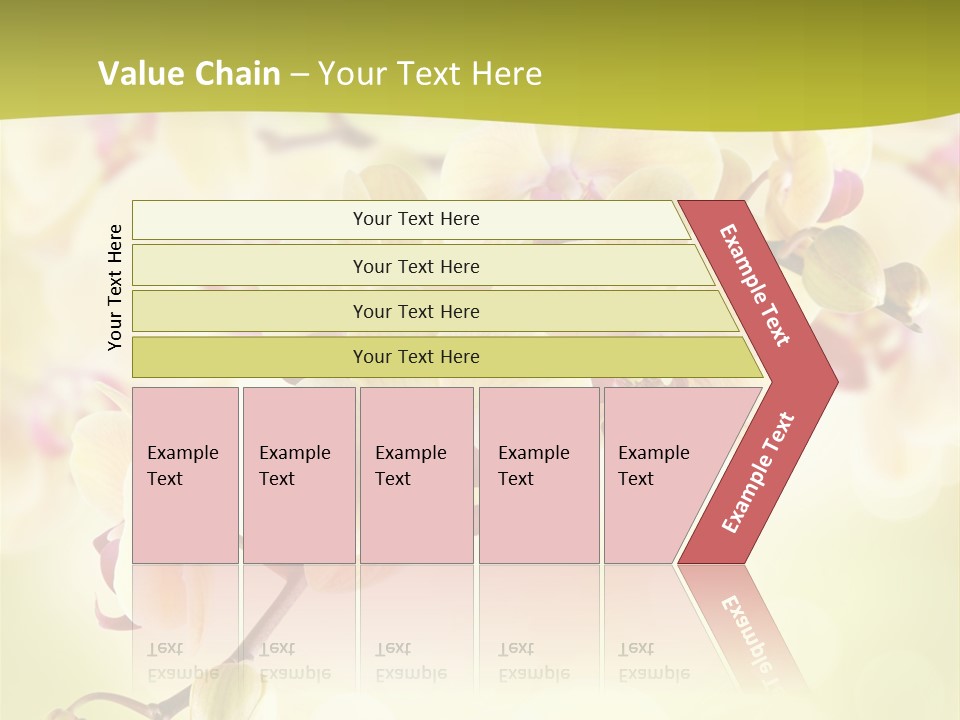This screenshot has width=960, height=720.
Task: Select the upper red arrow Example Text segment
Action: 756,284
